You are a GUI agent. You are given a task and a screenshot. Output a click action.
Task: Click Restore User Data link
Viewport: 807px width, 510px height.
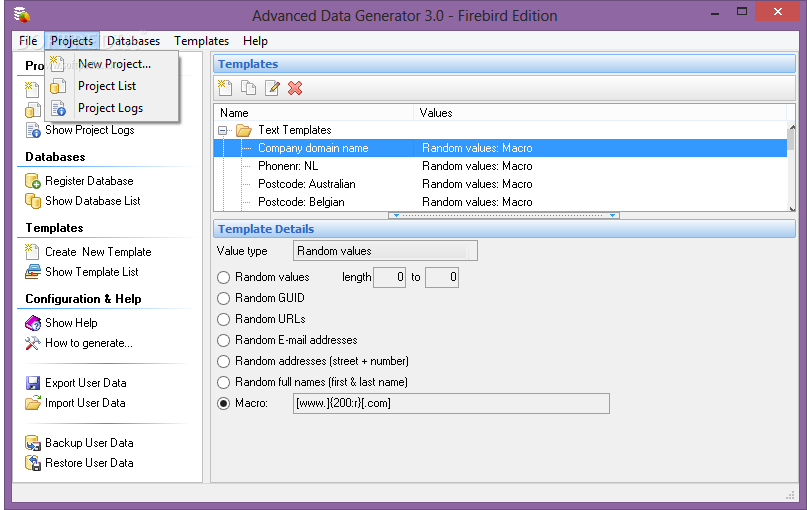(89, 463)
